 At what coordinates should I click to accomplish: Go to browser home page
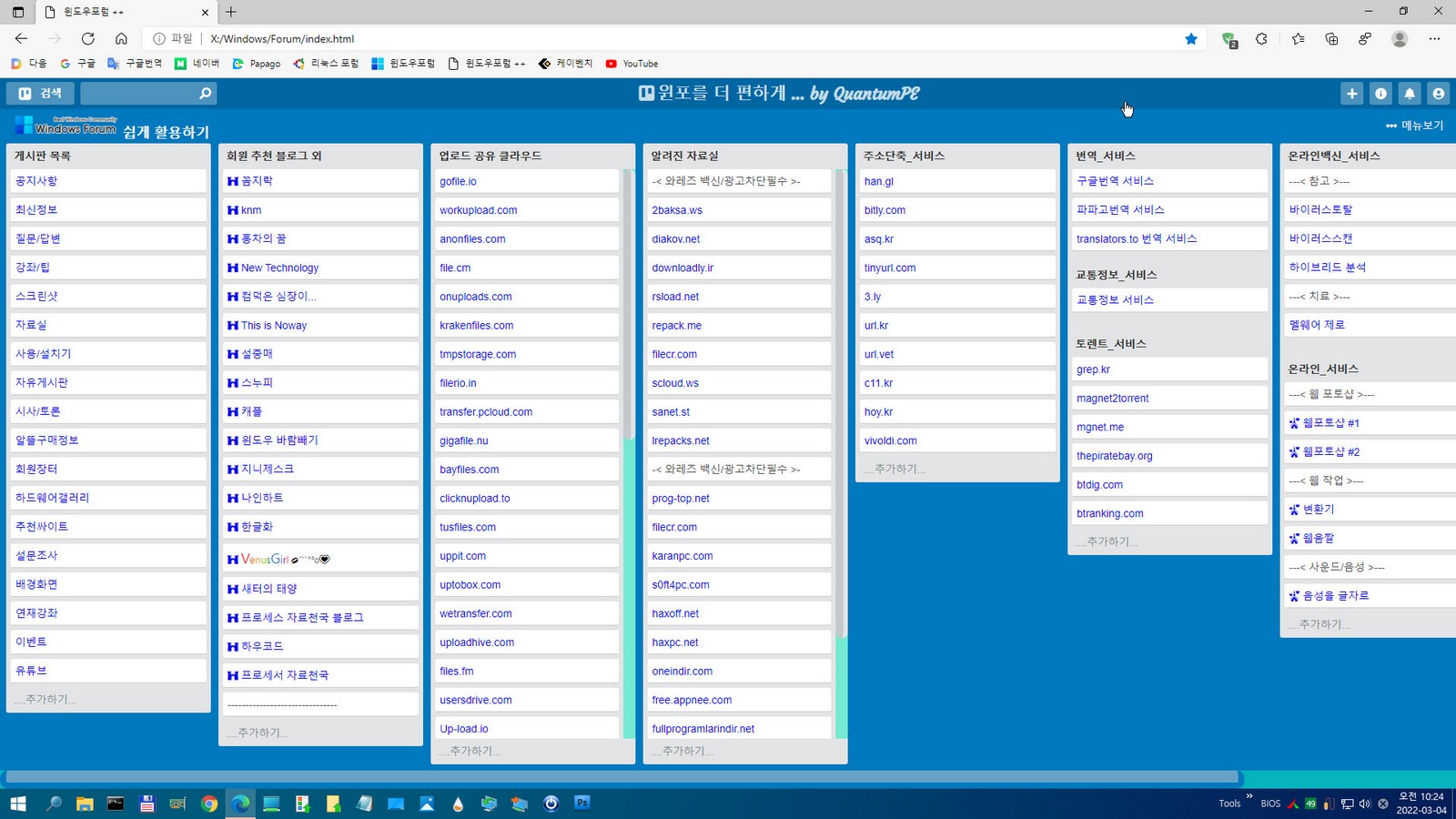(121, 38)
